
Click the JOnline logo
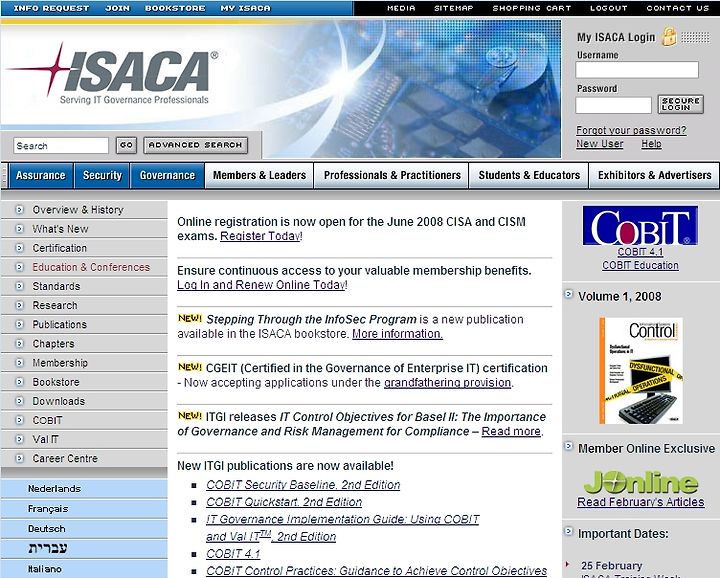click(641, 482)
